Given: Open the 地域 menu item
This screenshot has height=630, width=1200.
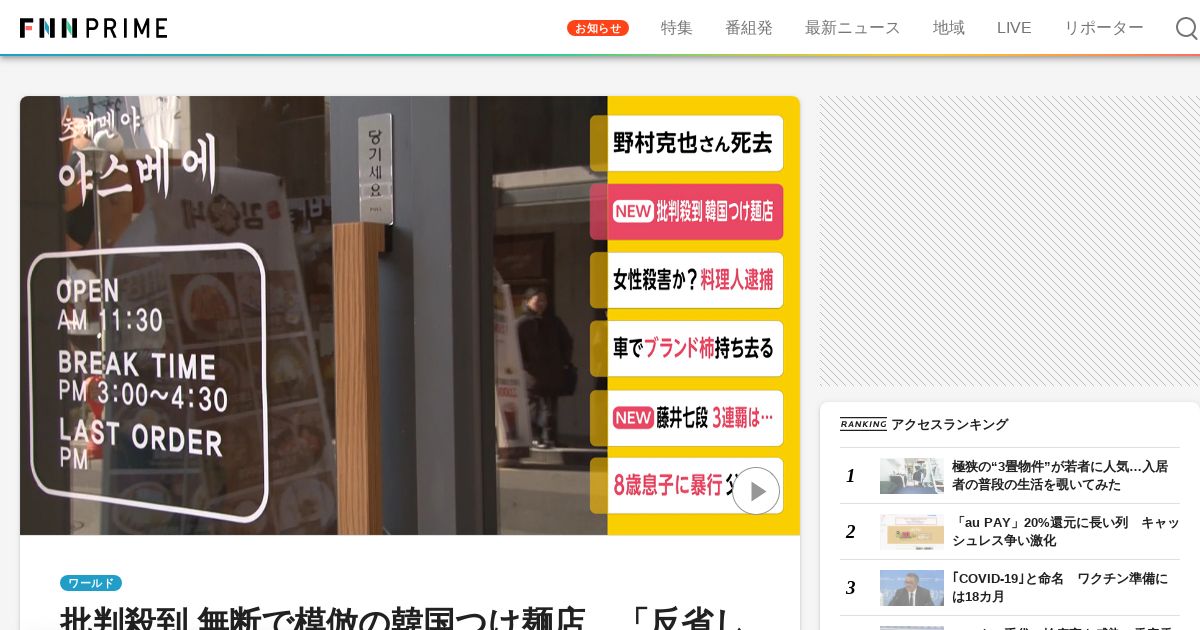Looking at the screenshot, I should pos(949,28).
